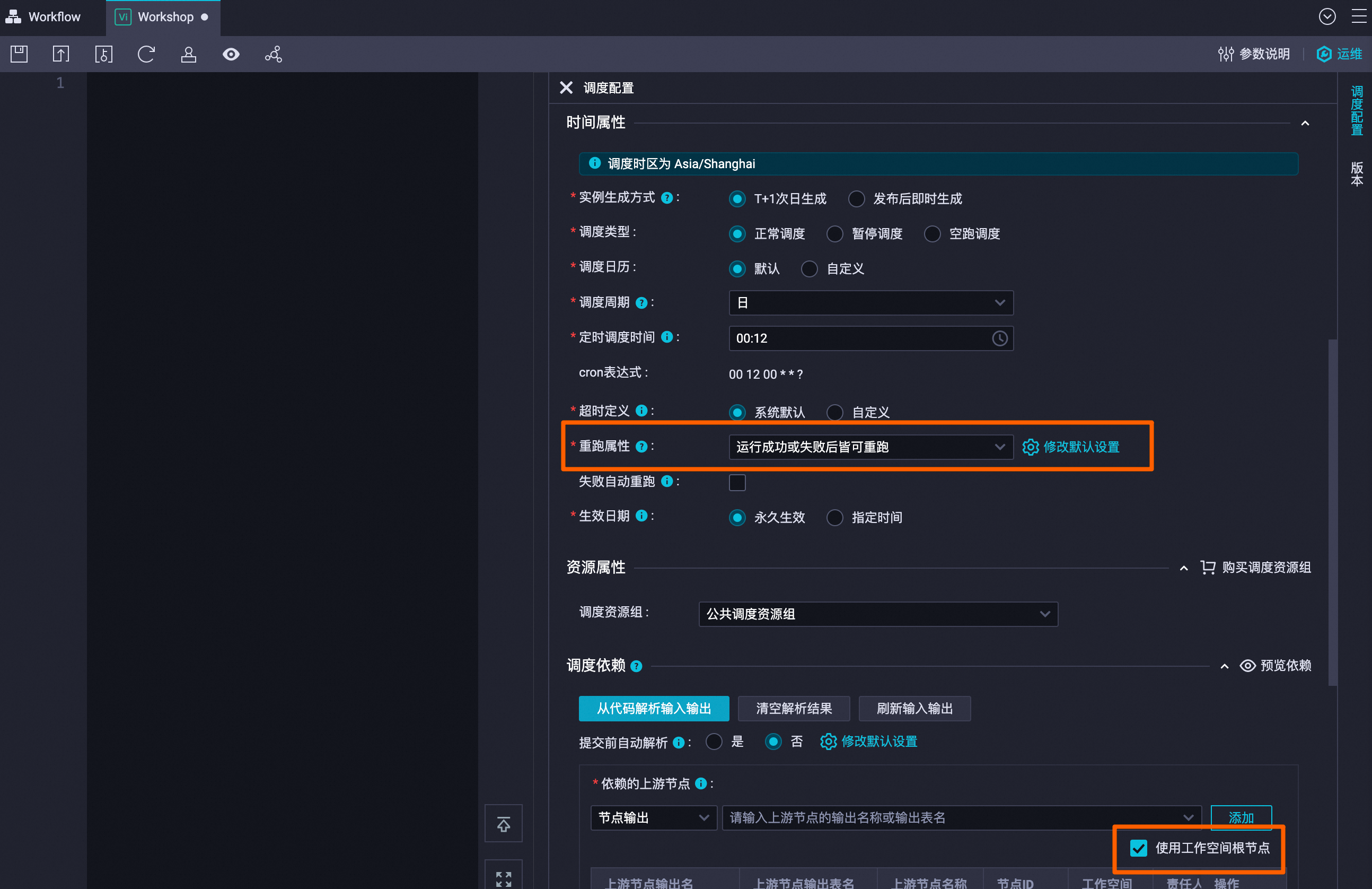This screenshot has height=889, width=1372.
Task: Open 版本 side tab
Action: click(x=1357, y=173)
